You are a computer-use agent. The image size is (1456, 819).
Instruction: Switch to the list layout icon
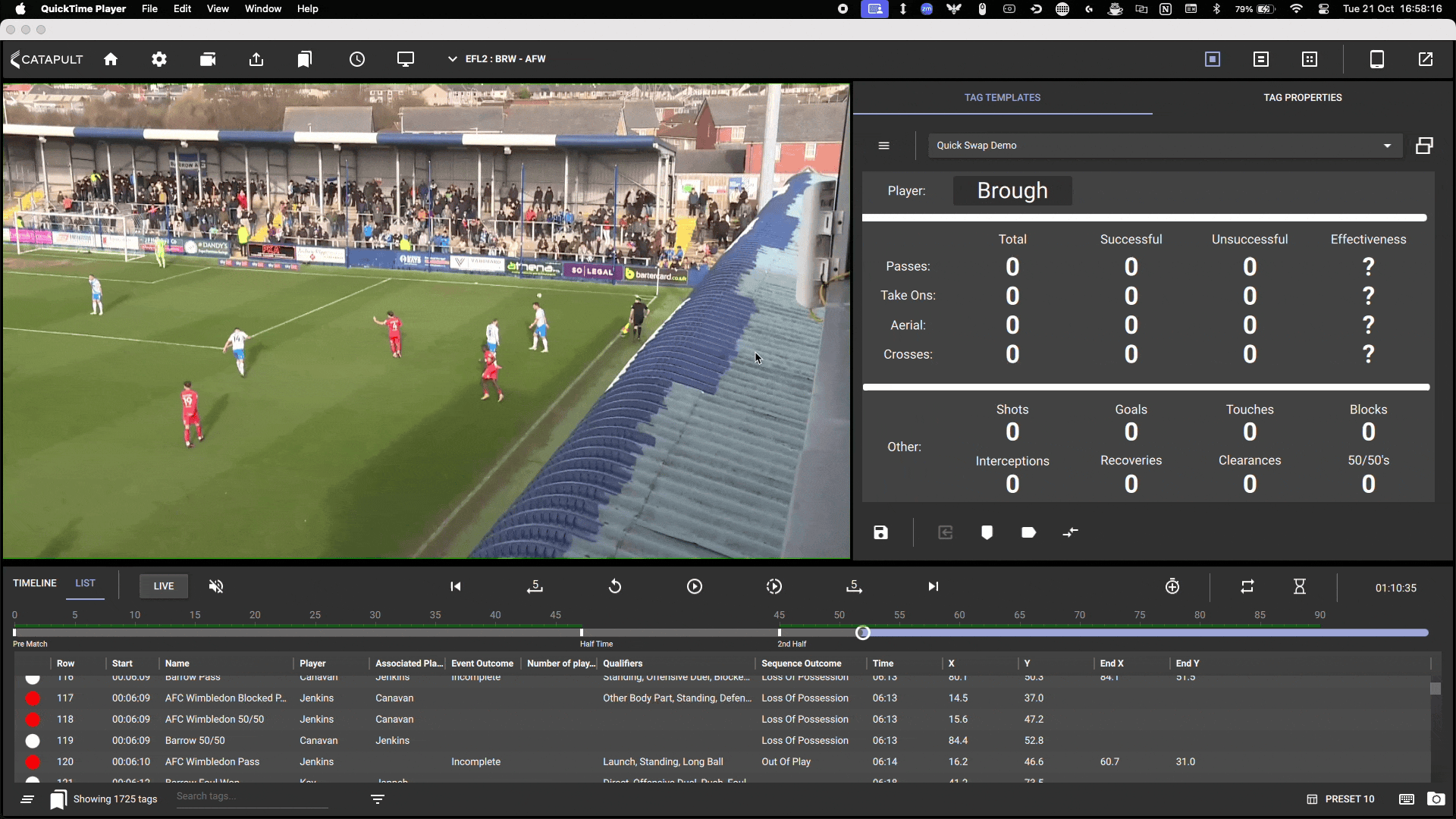(1261, 59)
